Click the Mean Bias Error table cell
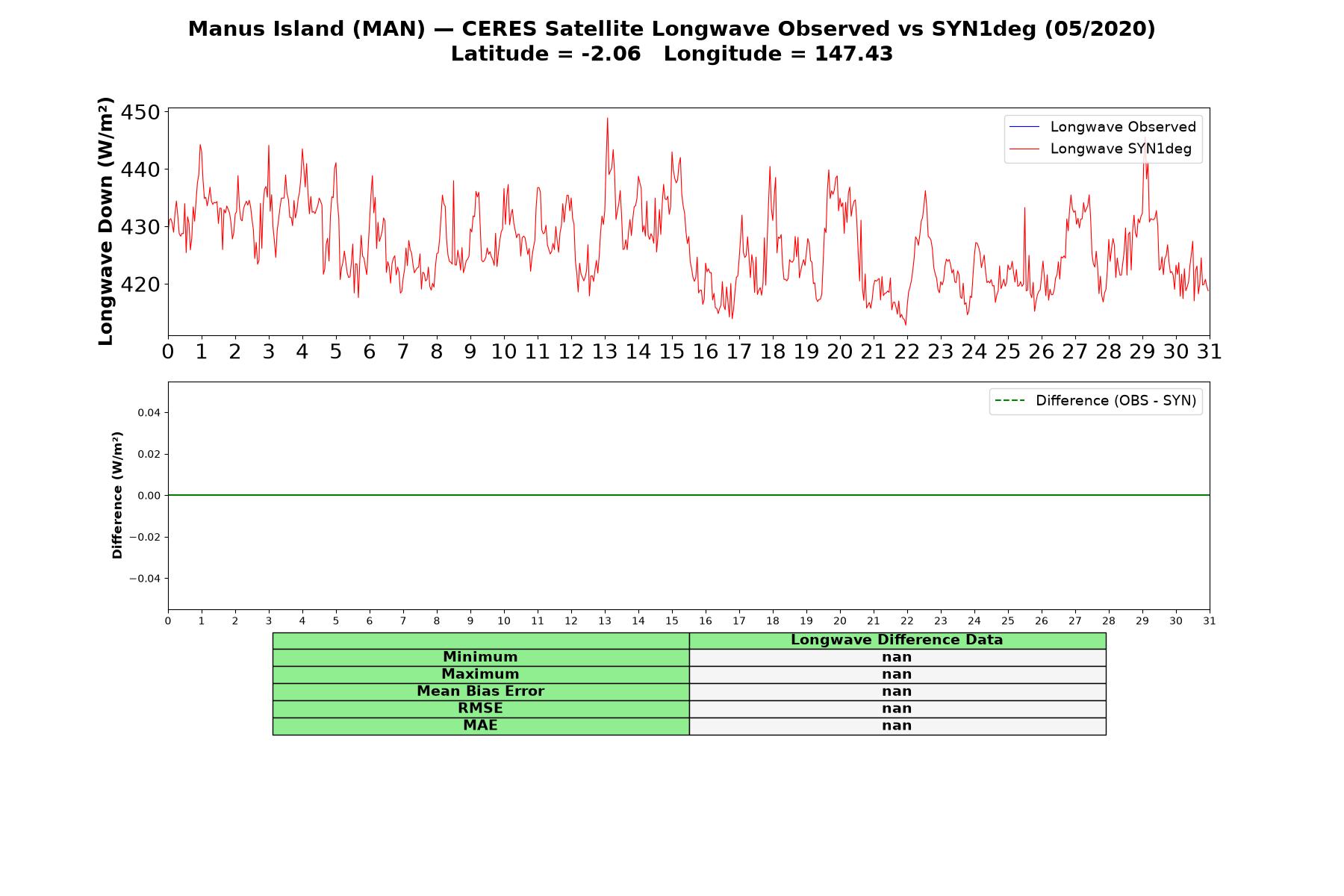1344x896 pixels. point(480,691)
